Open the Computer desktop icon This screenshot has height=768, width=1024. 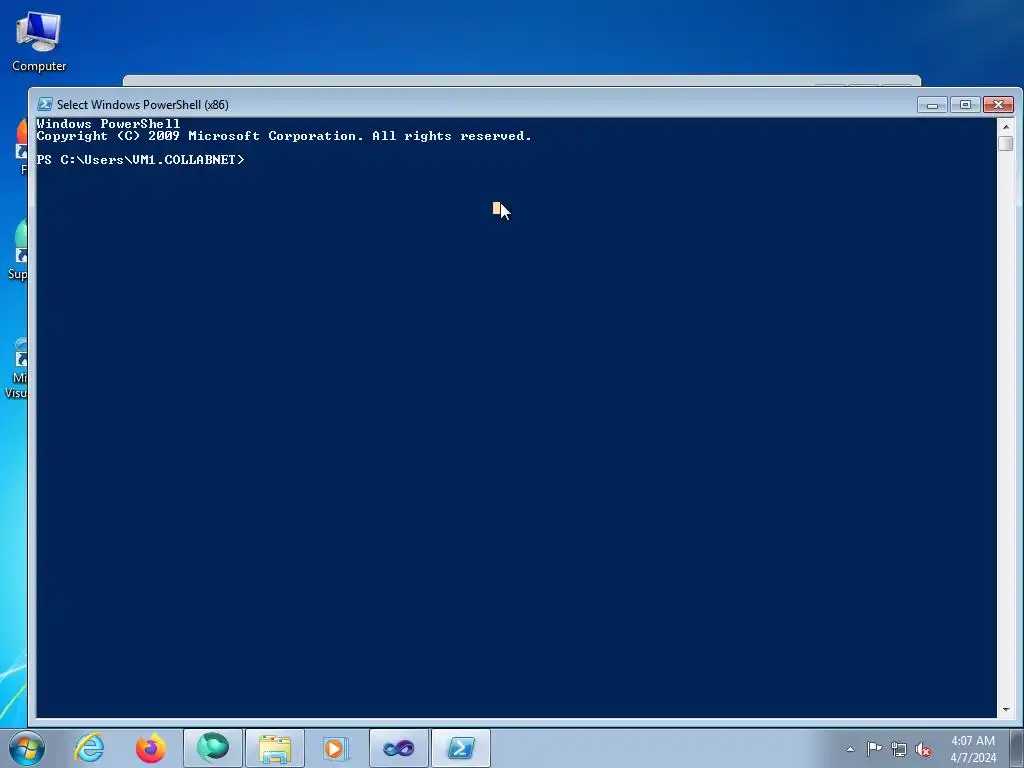click(39, 40)
